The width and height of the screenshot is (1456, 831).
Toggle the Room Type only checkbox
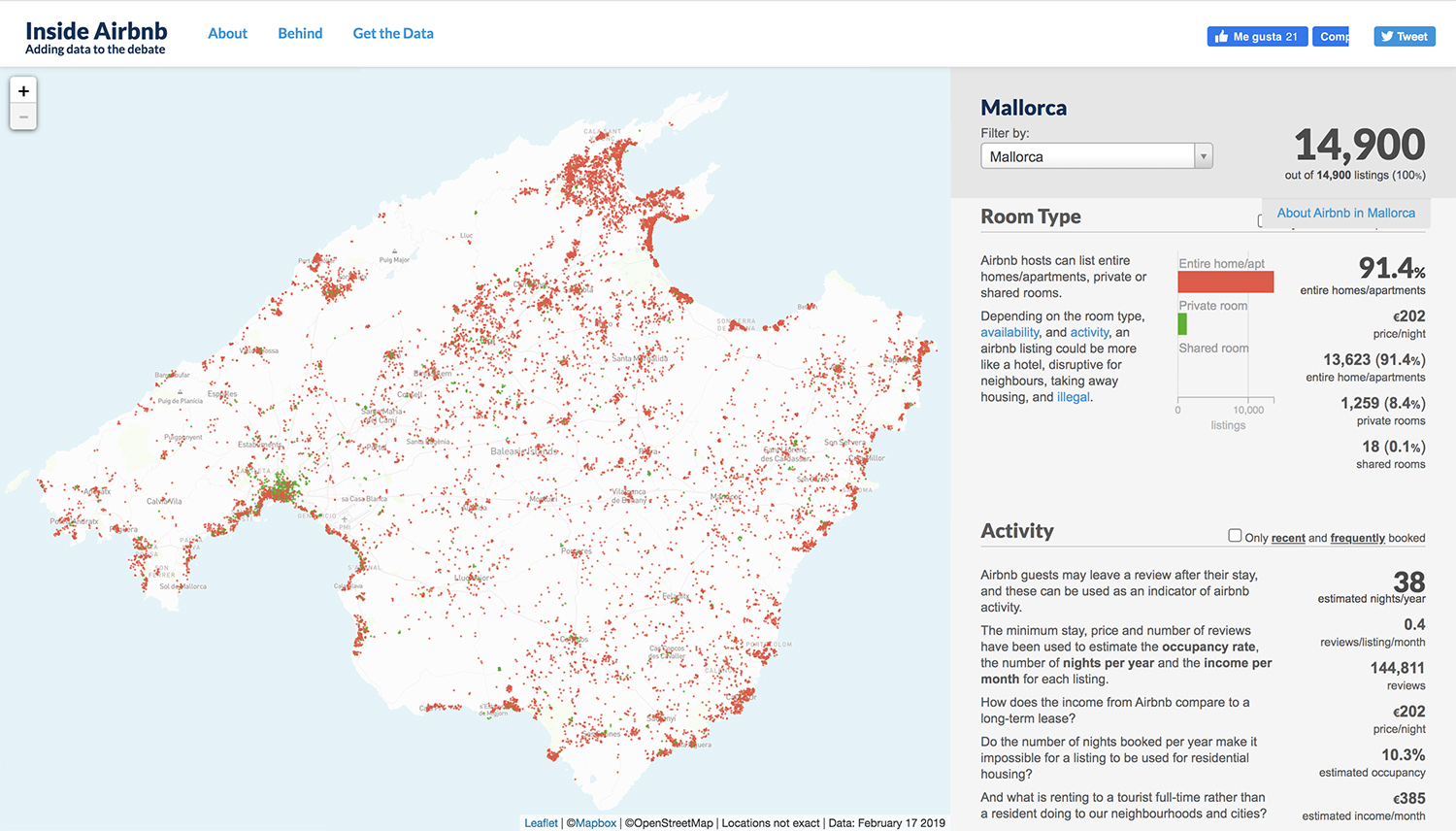[1260, 220]
